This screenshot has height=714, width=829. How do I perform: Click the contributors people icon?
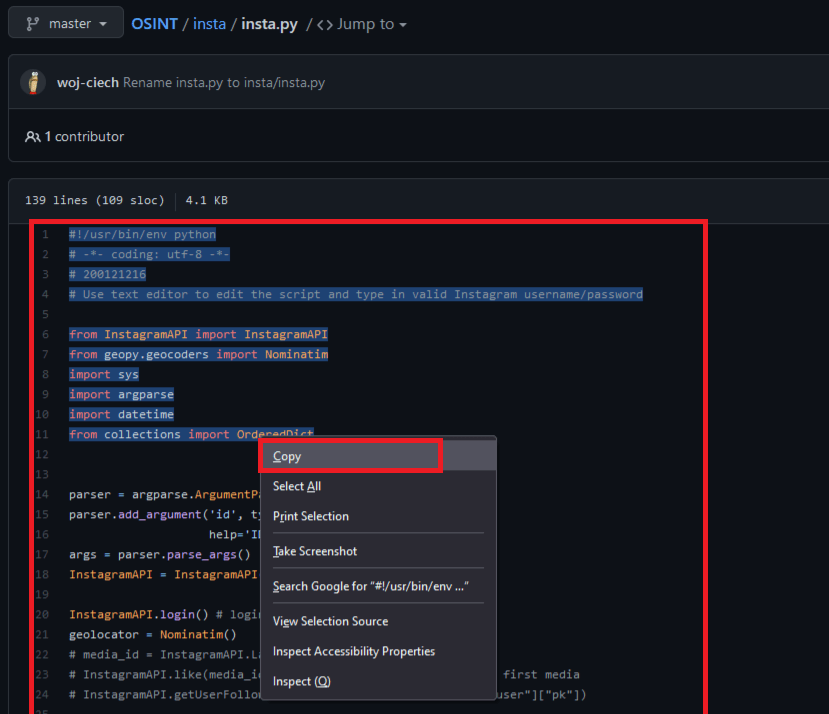(32, 137)
